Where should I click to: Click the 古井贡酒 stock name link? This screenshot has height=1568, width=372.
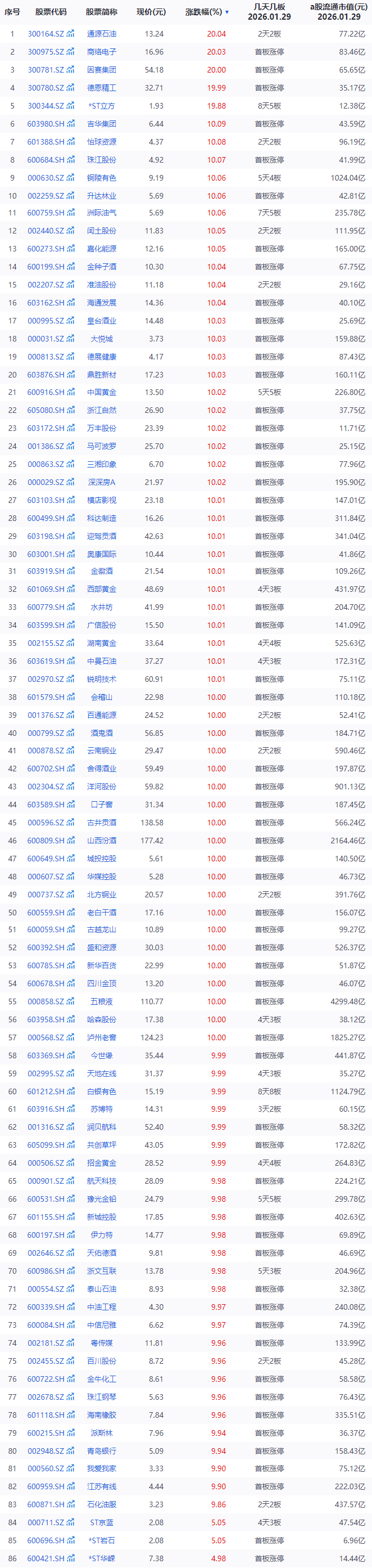click(x=102, y=823)
